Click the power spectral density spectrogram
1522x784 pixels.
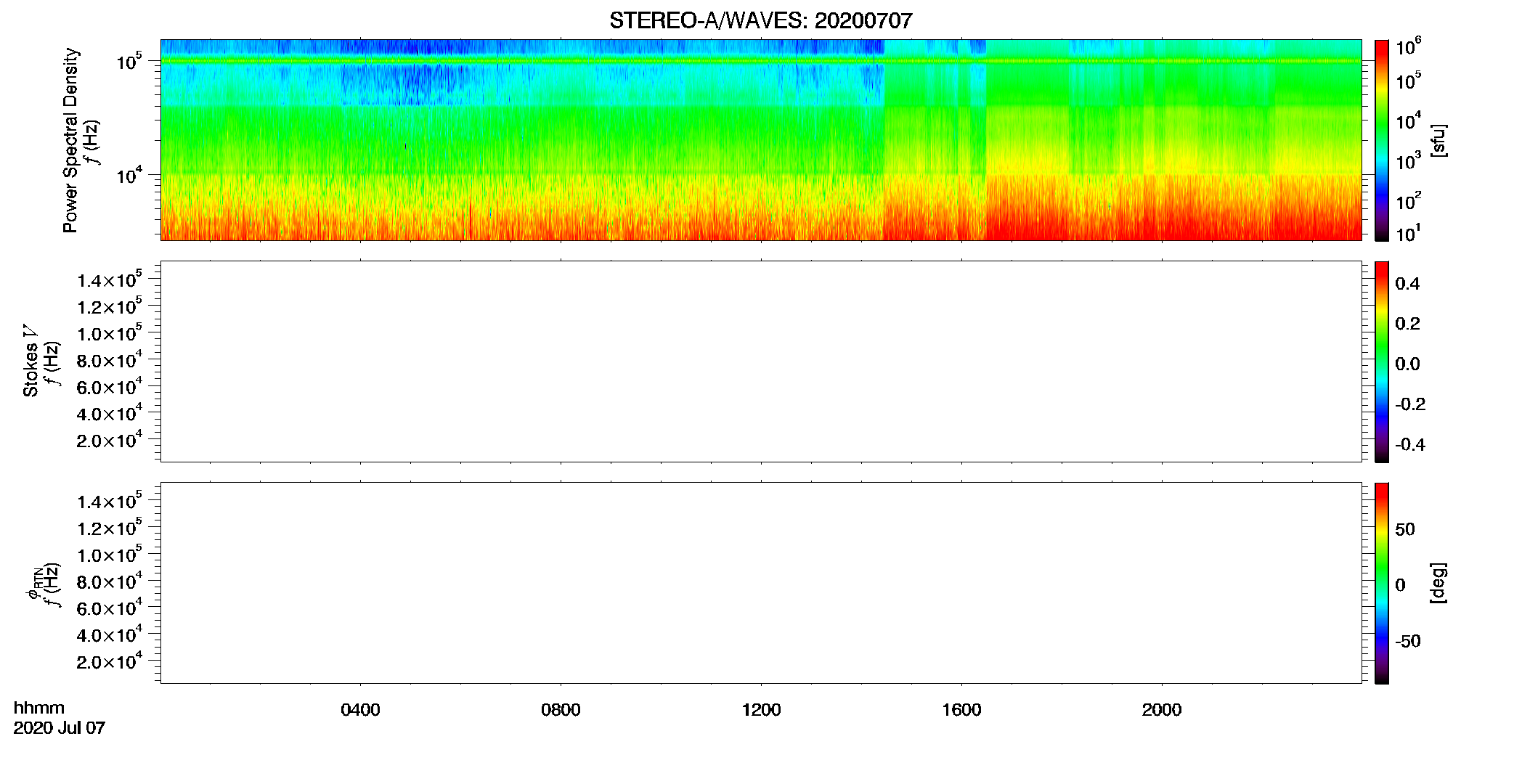coord(761,140)
